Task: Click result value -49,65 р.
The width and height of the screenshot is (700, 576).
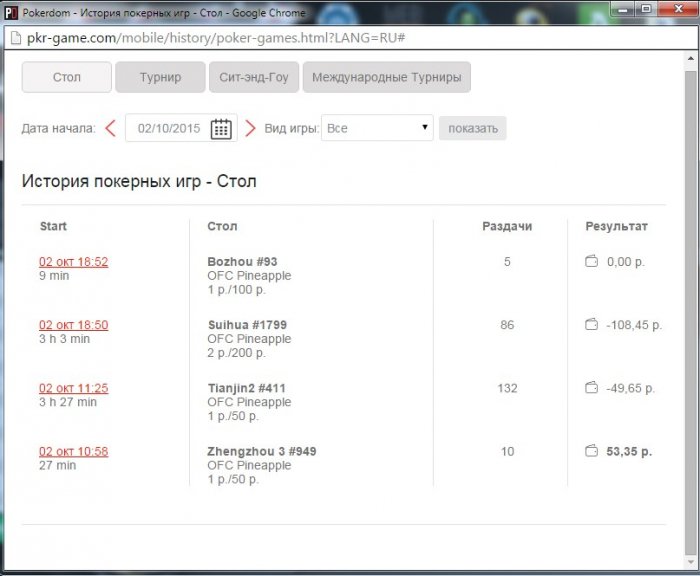Action: click(630, 388)
